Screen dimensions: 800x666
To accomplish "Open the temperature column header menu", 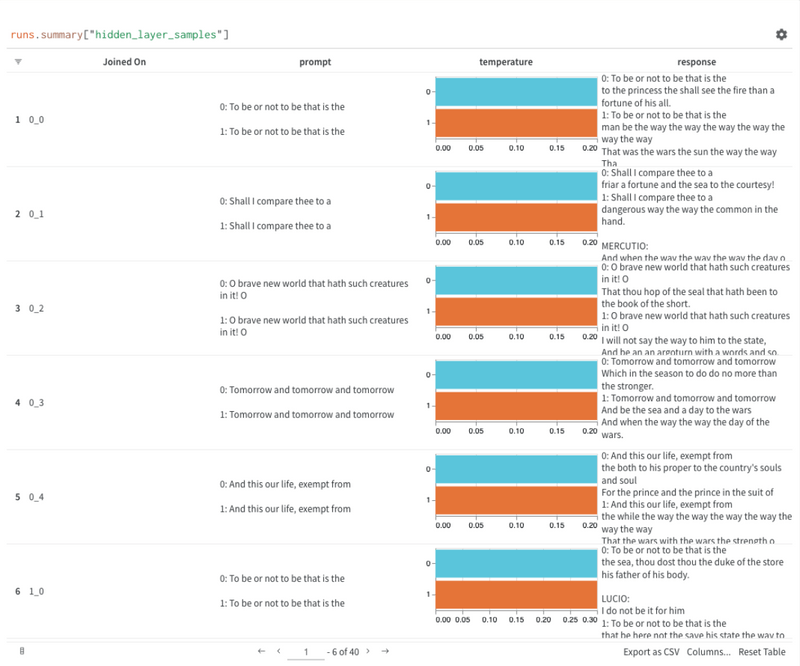I will (506, 62).
